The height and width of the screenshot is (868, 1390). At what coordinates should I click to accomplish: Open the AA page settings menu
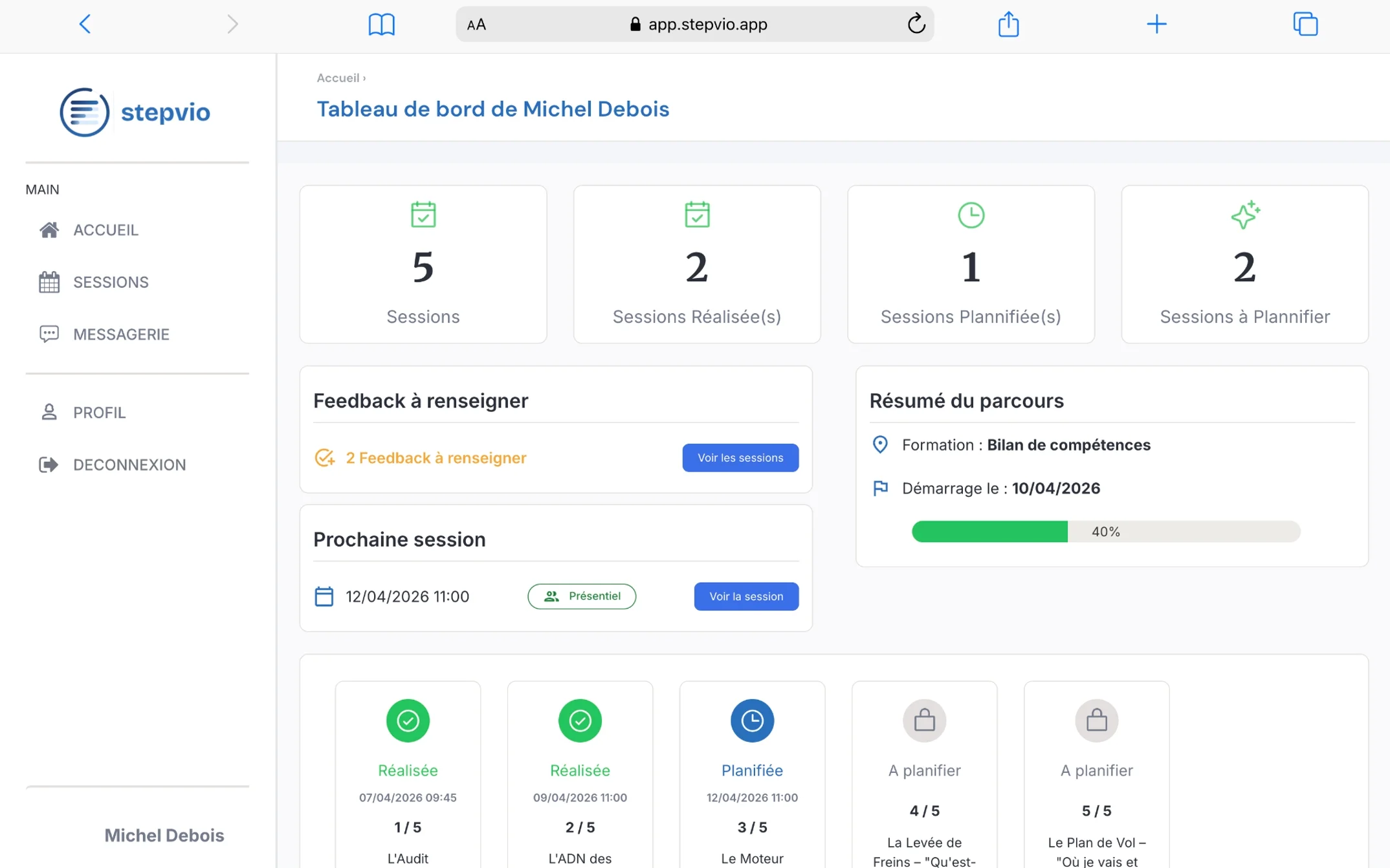477,24
